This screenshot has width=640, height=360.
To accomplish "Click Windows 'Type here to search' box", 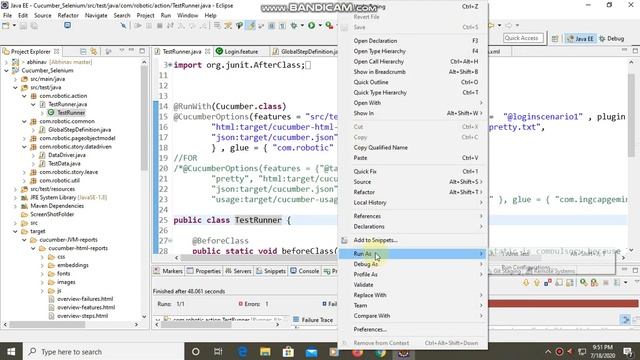I will [x=104, y=351].
